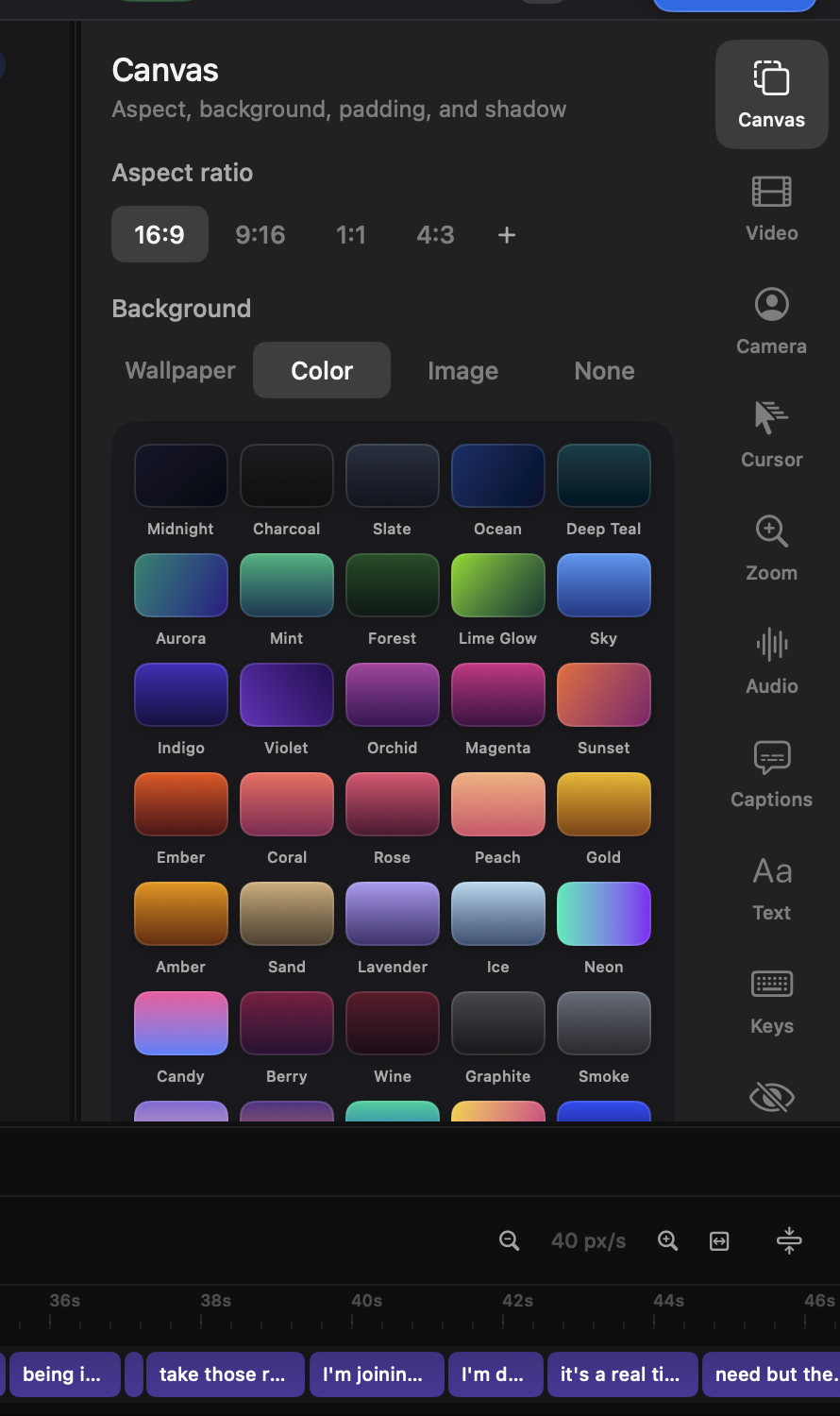Choose Magenta color swatch
The height and width of the screenshot is (1416, 840).
pyautogui.click(x=497, y=695)
